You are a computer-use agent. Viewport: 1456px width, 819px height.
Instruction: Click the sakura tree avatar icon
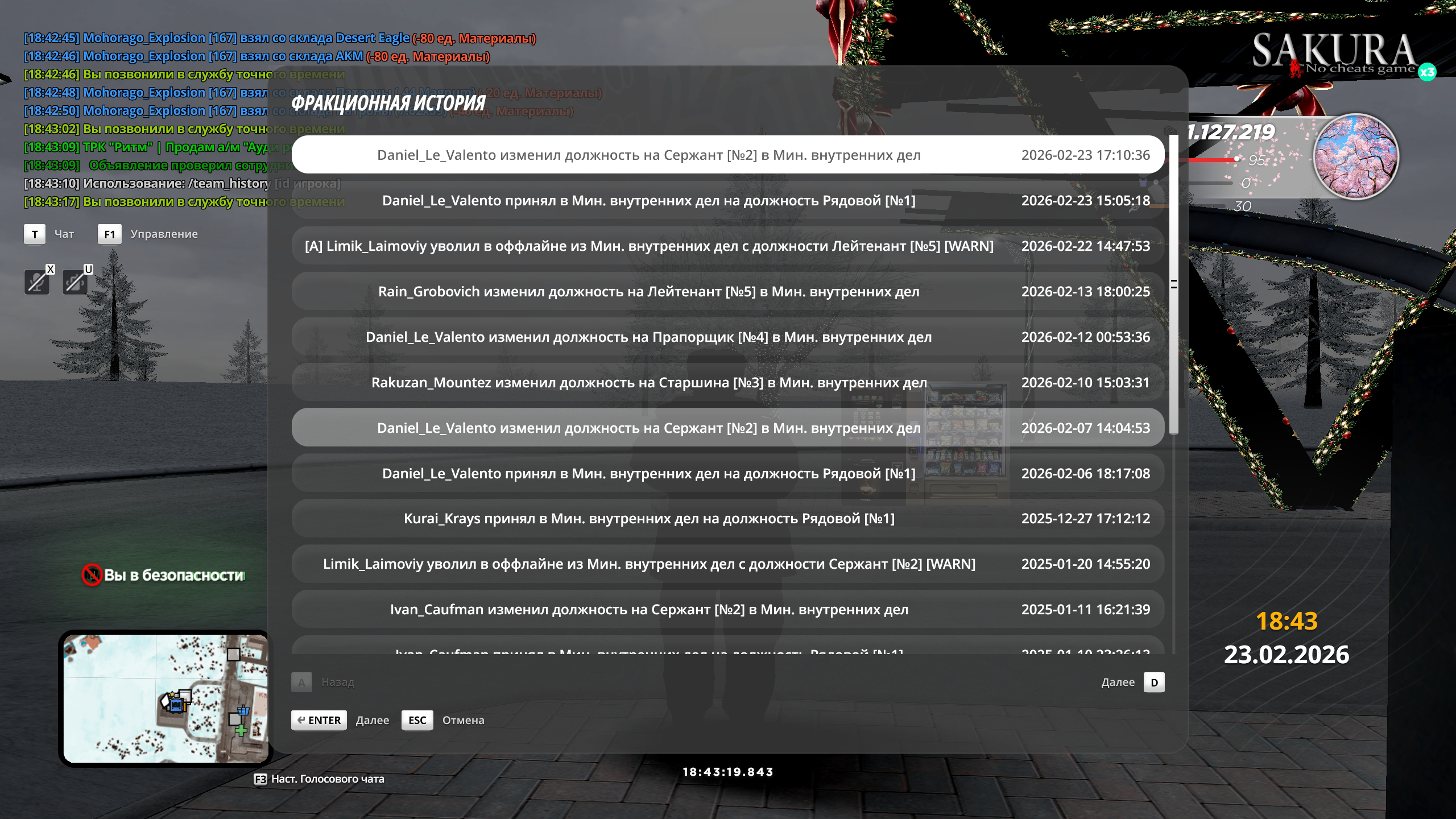(1356, 156)
